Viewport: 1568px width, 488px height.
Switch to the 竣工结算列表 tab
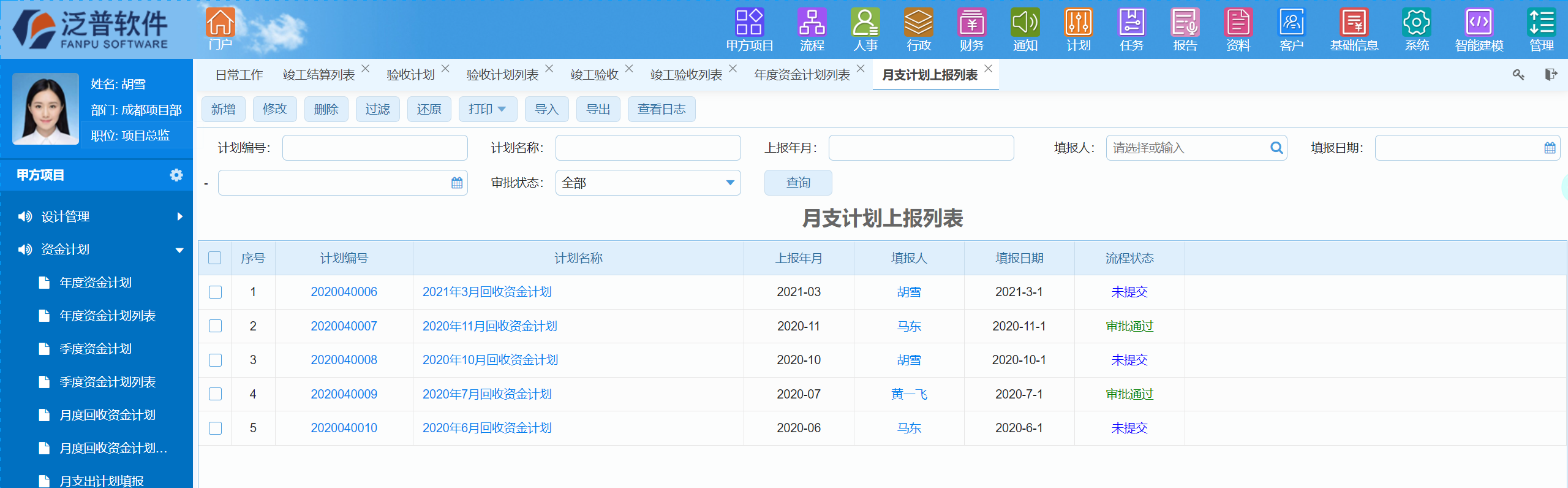(318, 75)
